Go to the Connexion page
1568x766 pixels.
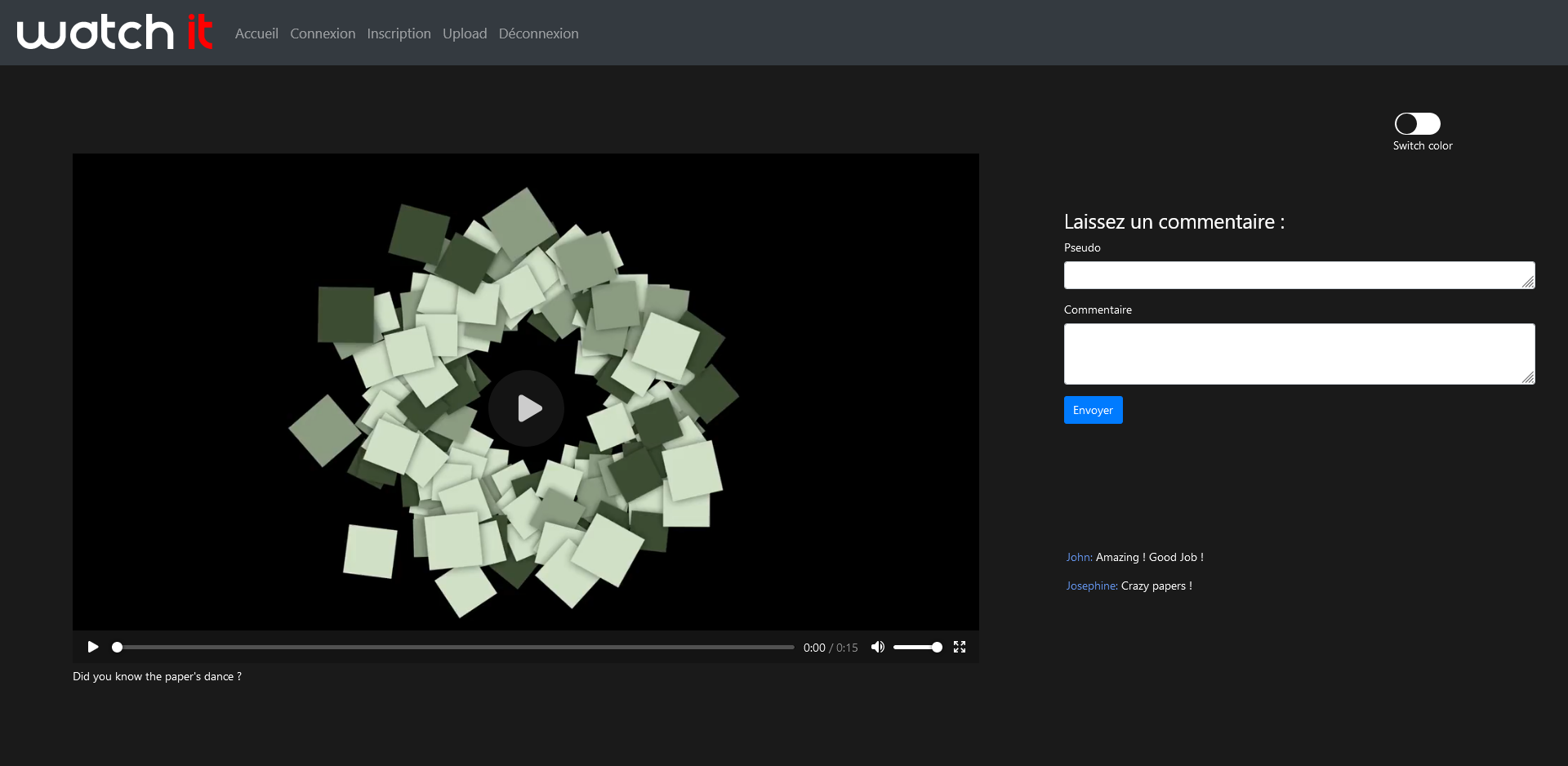pos(323,33)
